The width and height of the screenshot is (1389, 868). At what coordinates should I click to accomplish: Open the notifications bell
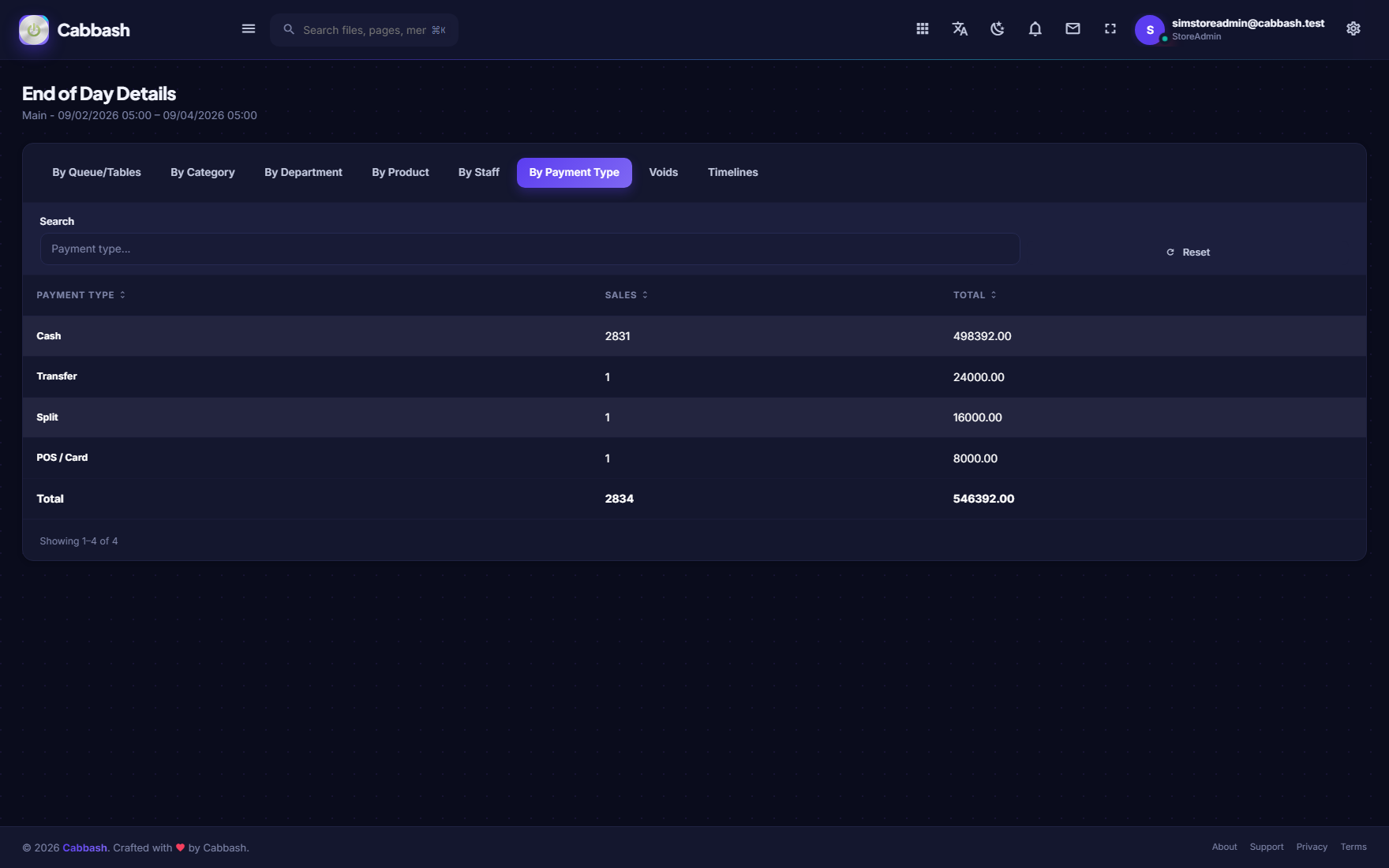point(1035,29)
